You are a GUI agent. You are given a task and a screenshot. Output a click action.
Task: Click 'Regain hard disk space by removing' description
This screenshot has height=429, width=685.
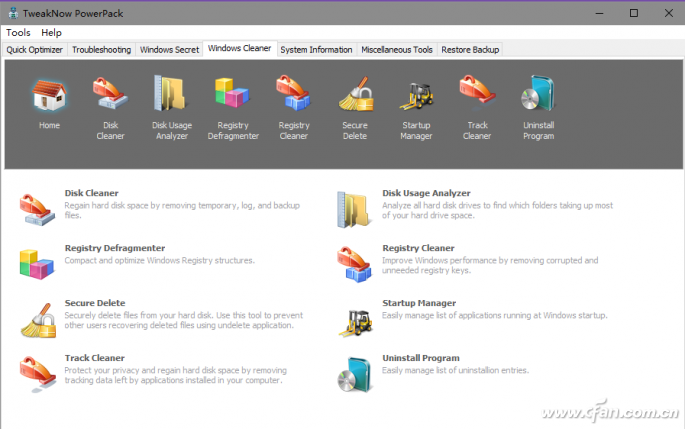(x=182, y=210)
